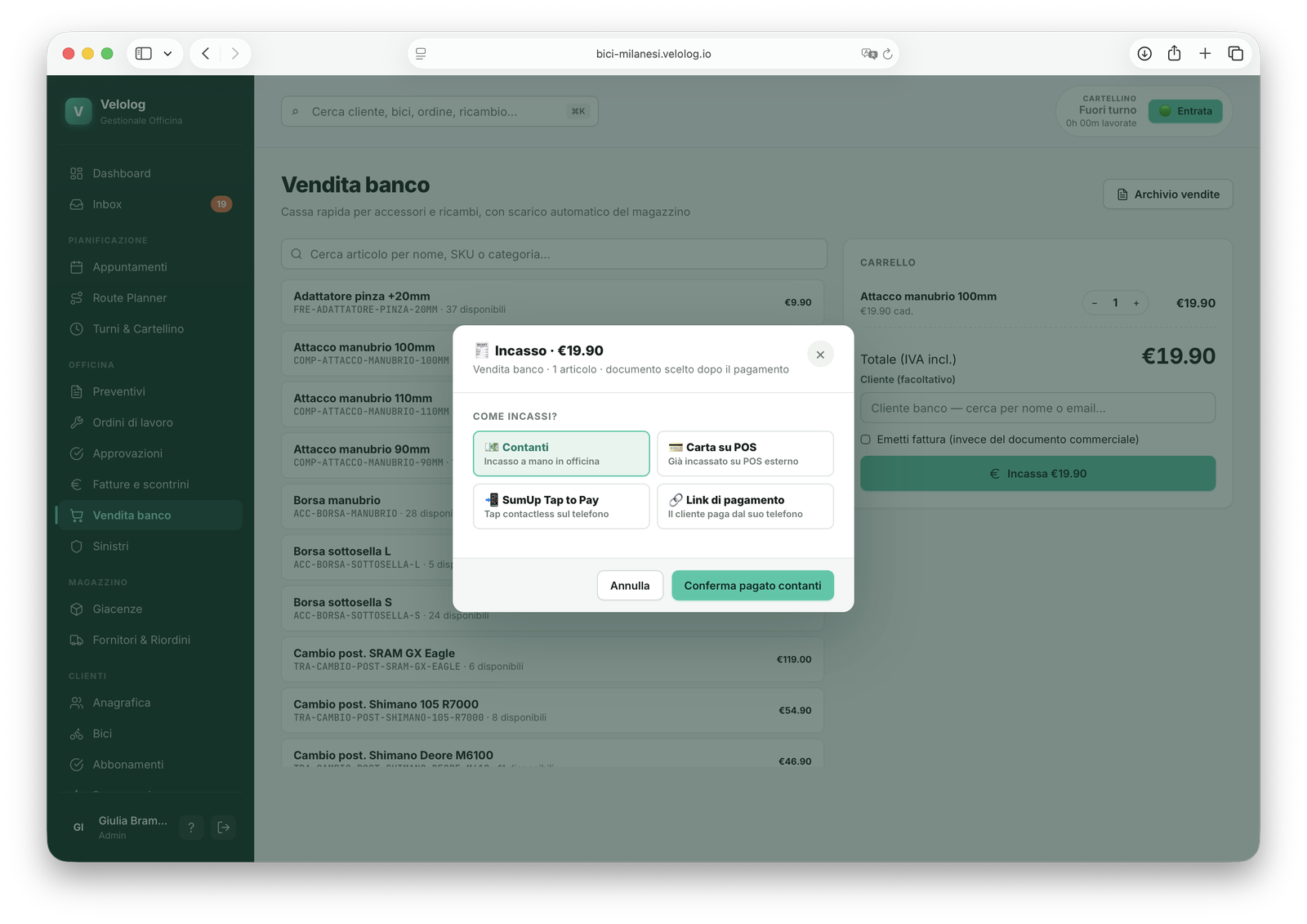Close the Incasso dialog with the X
The image size is (1307, 924).
point(820,355)
